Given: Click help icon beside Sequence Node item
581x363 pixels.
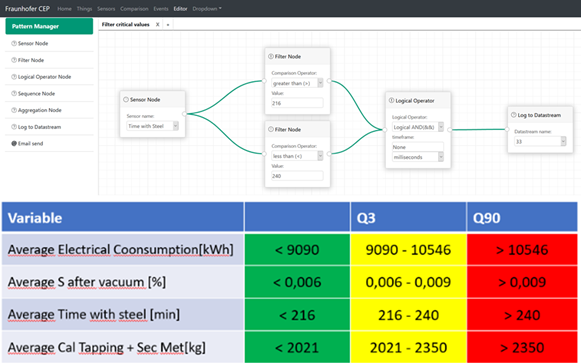Looking at the screenshot, I should [x=14, y=93].
